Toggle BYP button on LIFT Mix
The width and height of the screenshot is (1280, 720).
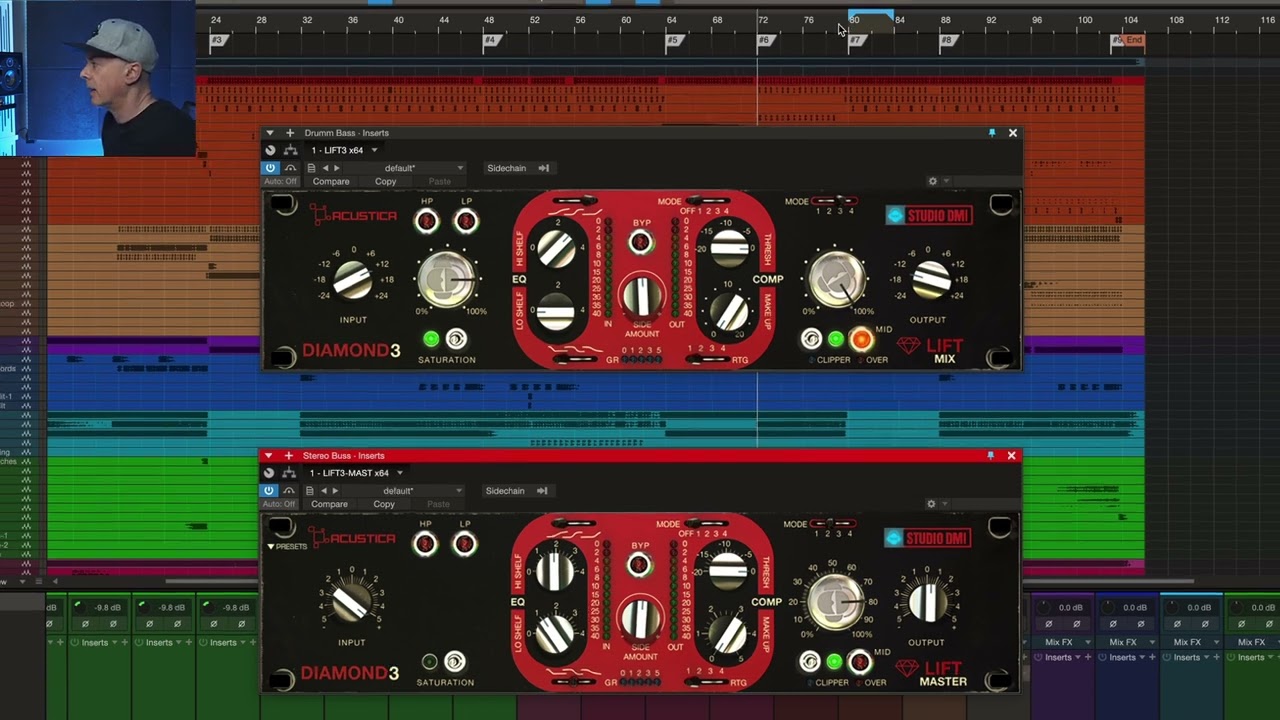[x=641, y=242]
